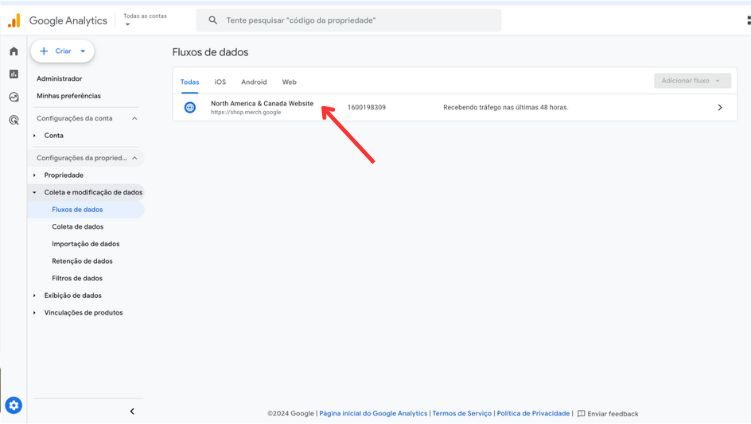The height and width of the screenshot is (424, 751).
Task: Collapse Configurações da propriedade section
Action: (135, 158)
